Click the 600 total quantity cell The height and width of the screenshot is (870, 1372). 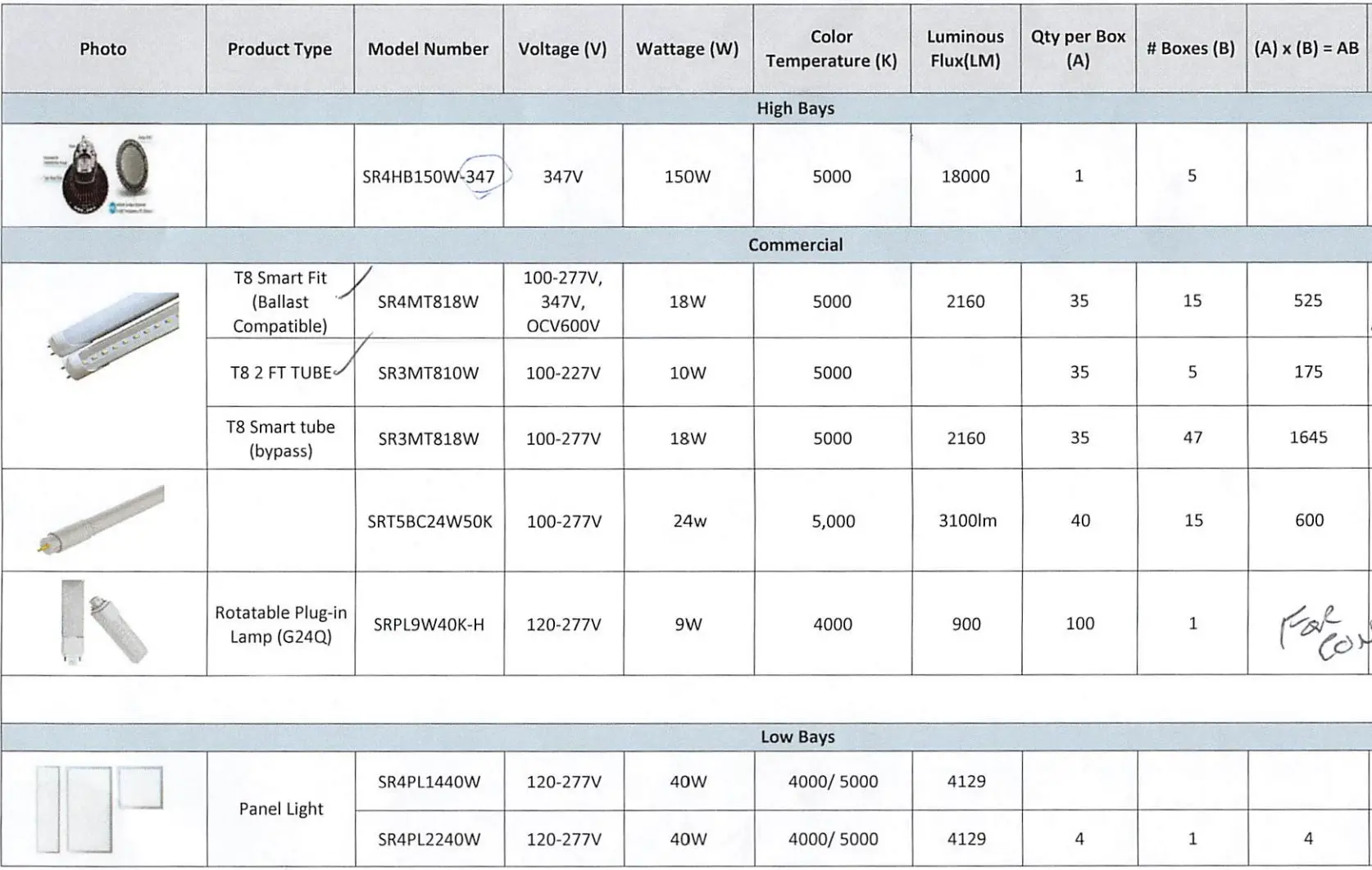(1309, 520)
